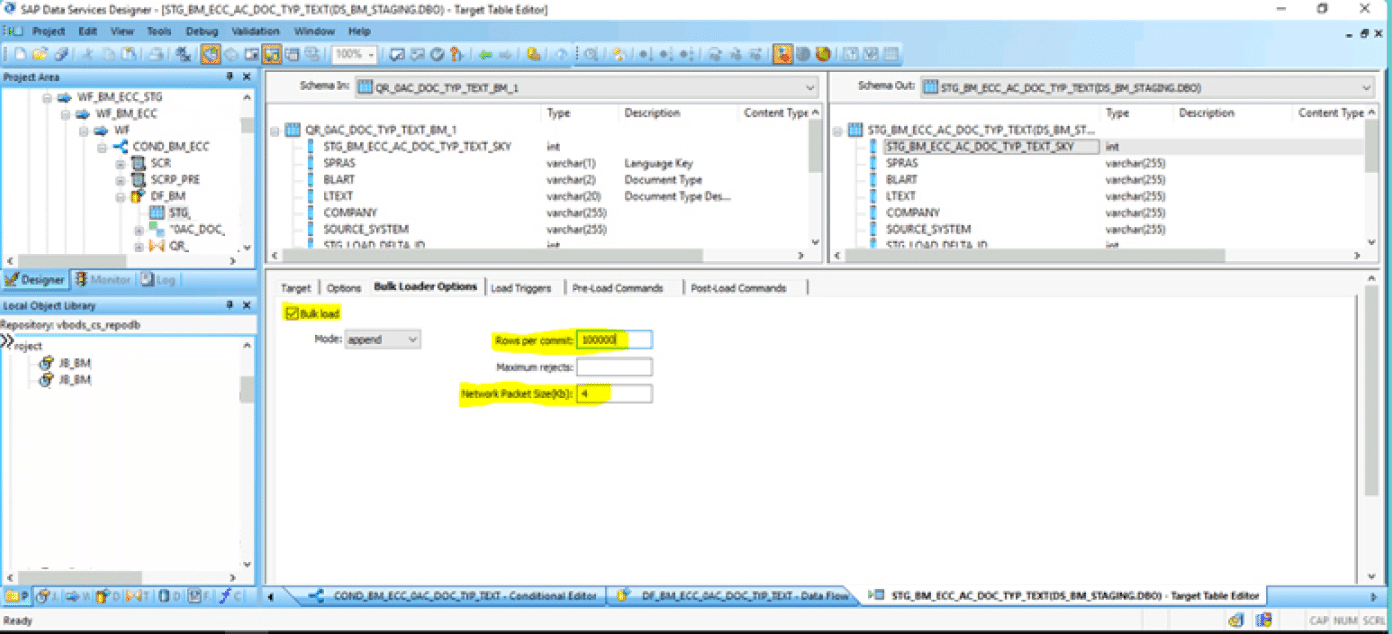
Task: Click the New document toolbar icon
Action: 19,54
